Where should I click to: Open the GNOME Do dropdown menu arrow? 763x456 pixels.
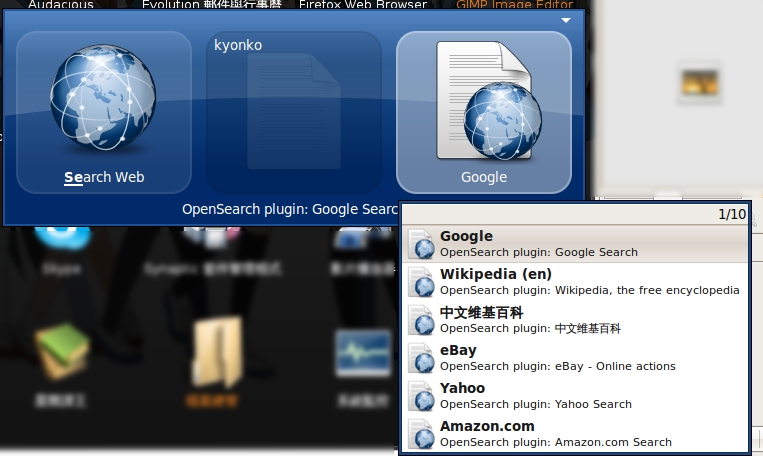[x=565, y=20]
